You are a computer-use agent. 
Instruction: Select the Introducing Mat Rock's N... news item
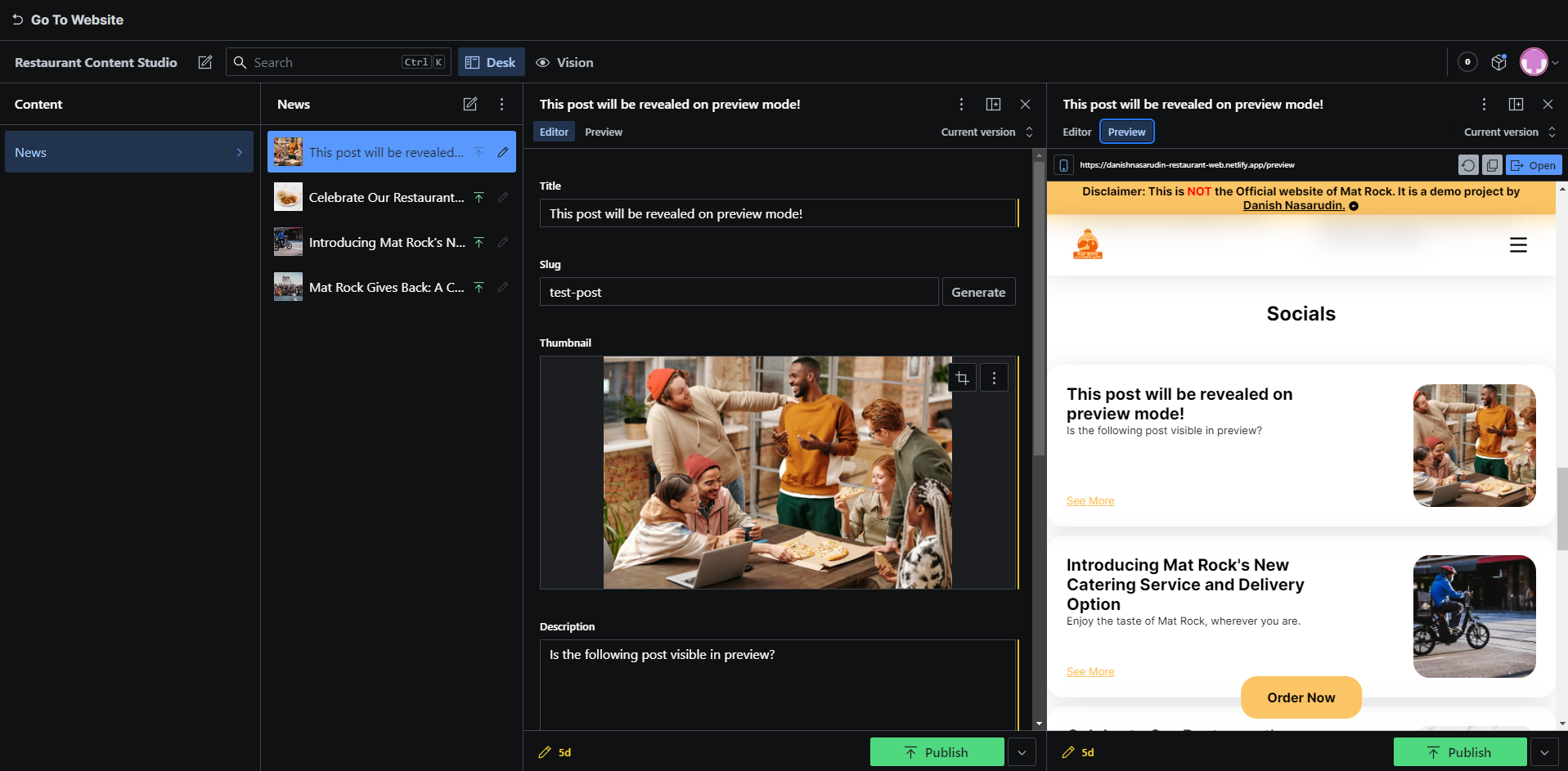[391, 242]
